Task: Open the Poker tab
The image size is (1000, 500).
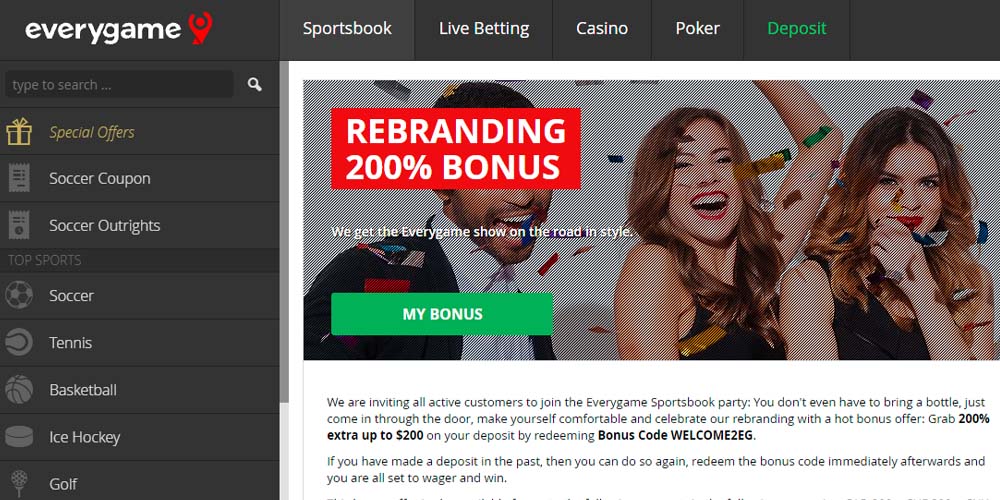Action: (697, 29)
